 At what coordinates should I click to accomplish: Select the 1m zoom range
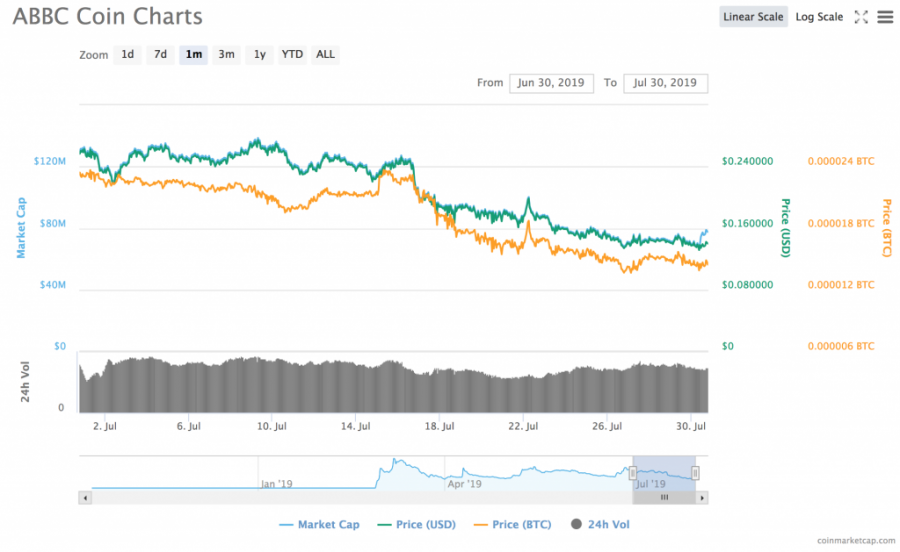point(193,55)
